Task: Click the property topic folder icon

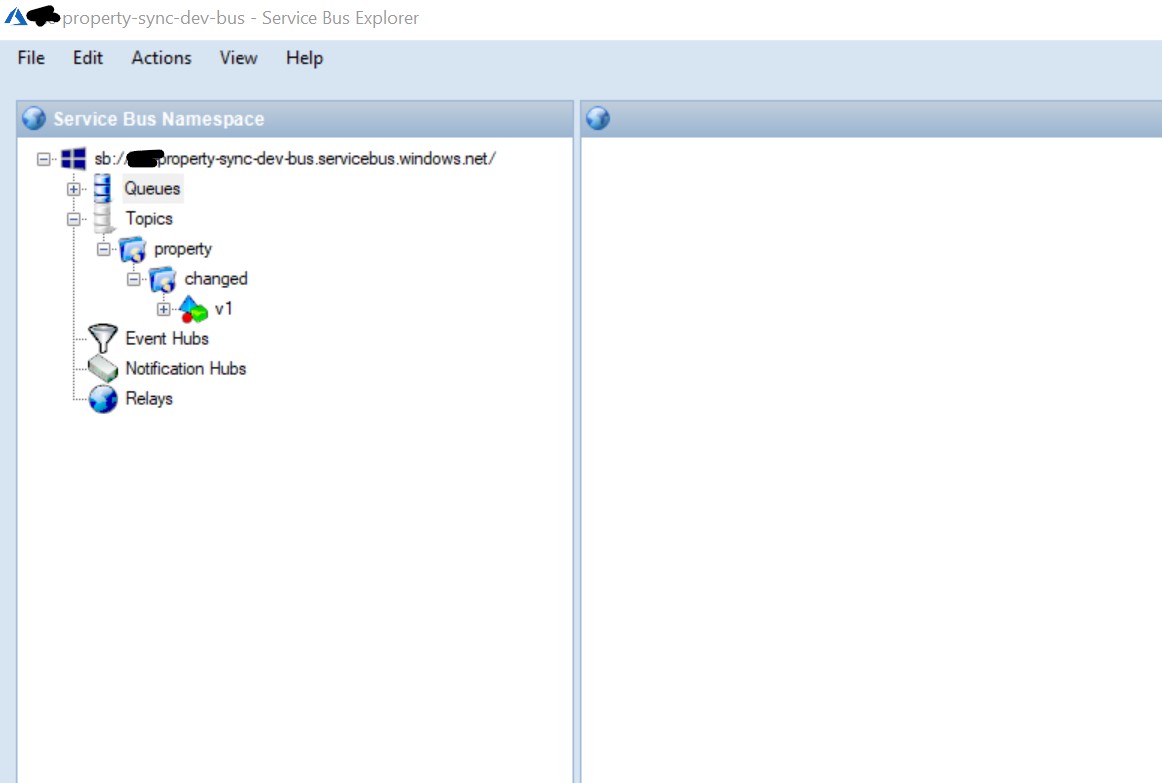Action: point(132,249)
